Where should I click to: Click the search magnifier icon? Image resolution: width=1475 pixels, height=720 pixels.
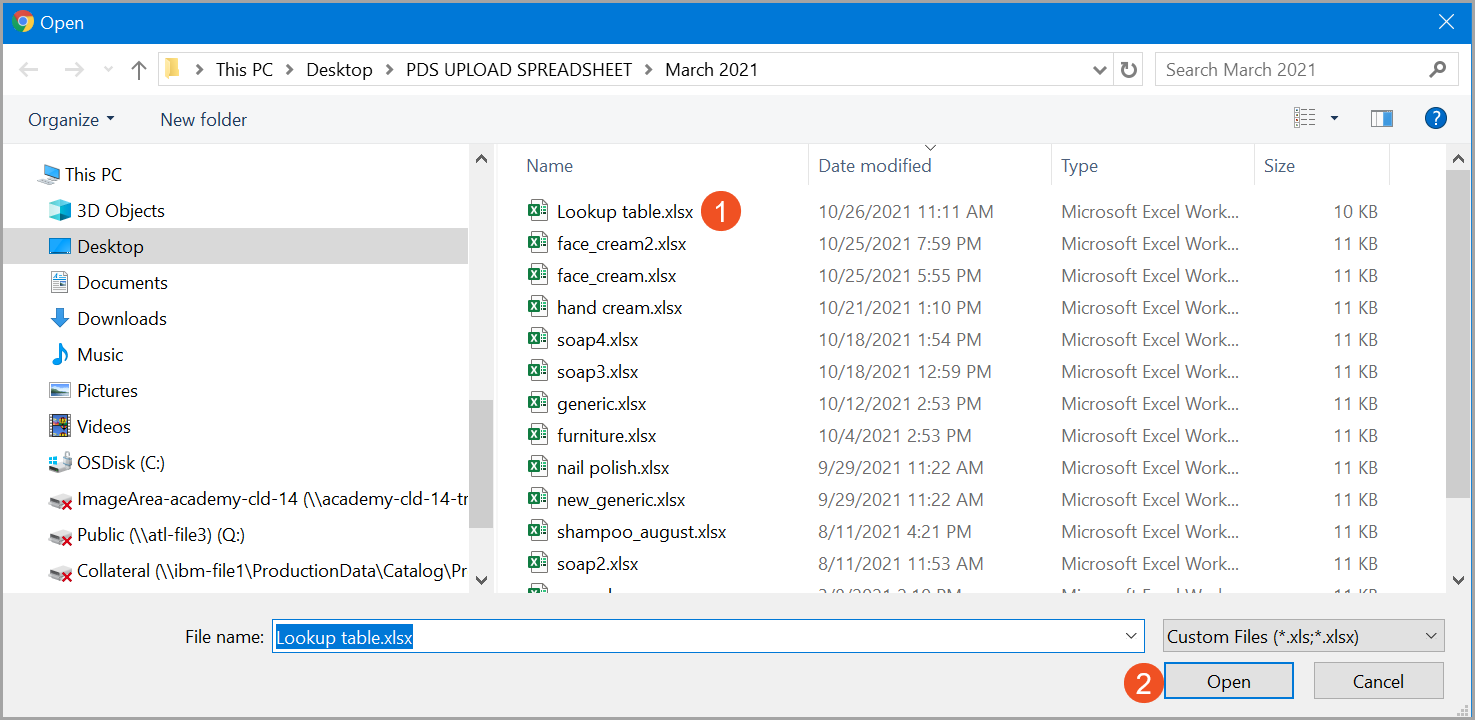[1437, 70]
